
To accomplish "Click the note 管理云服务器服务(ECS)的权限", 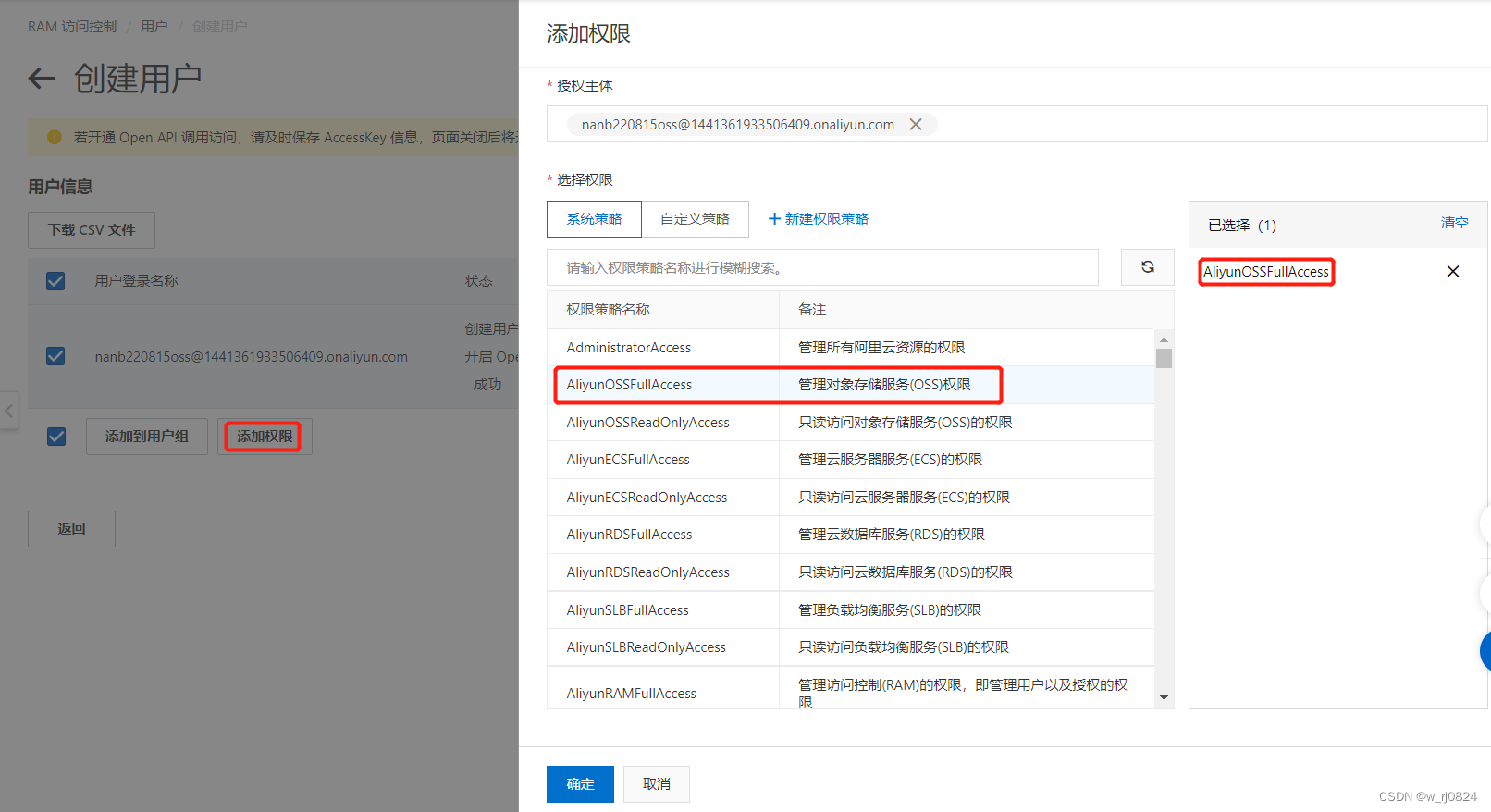I will pos(891,460).
